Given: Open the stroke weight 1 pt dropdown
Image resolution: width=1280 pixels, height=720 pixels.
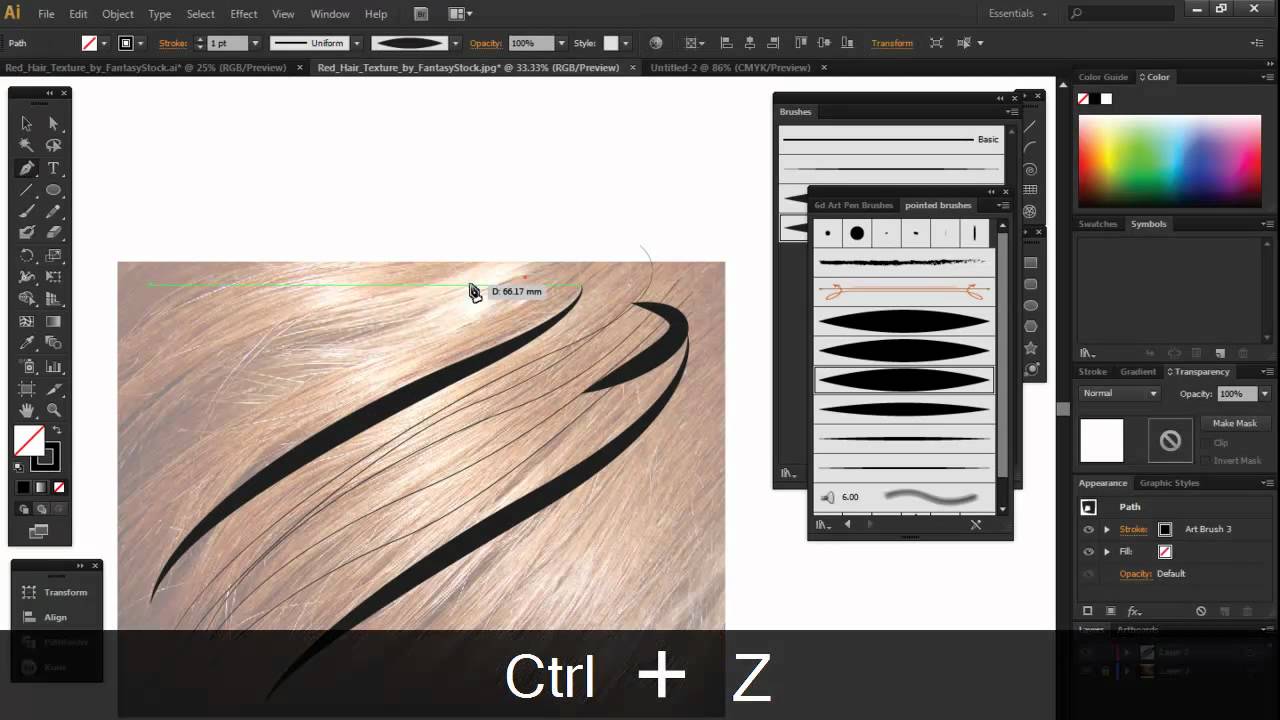Looking at the screenshot, I should click(x=255, y=43).
